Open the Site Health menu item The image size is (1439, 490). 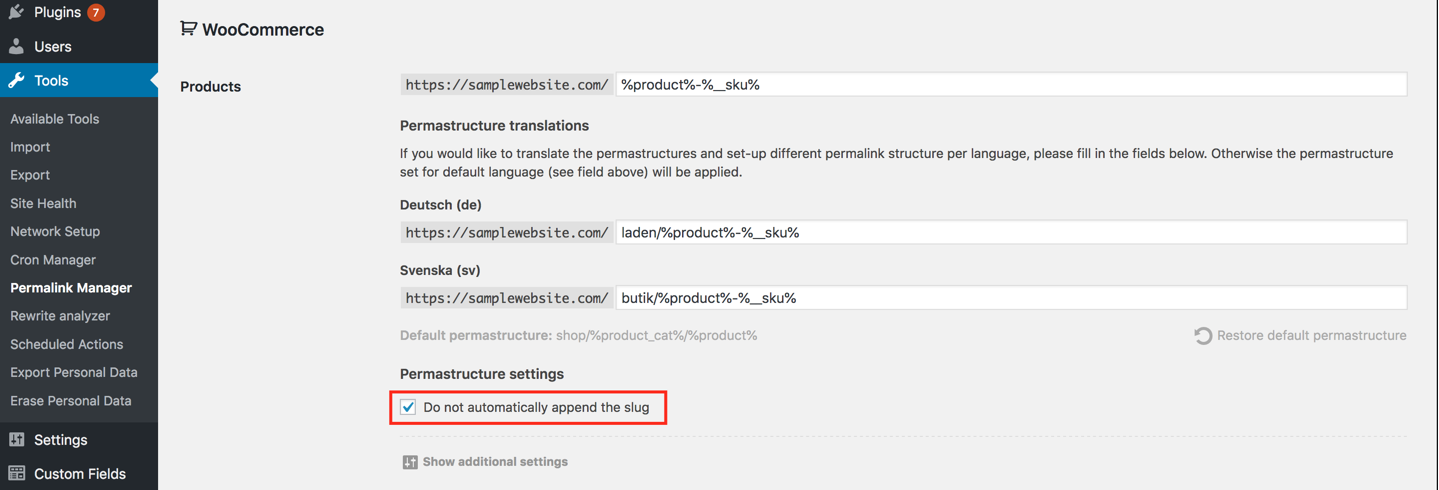43,203
